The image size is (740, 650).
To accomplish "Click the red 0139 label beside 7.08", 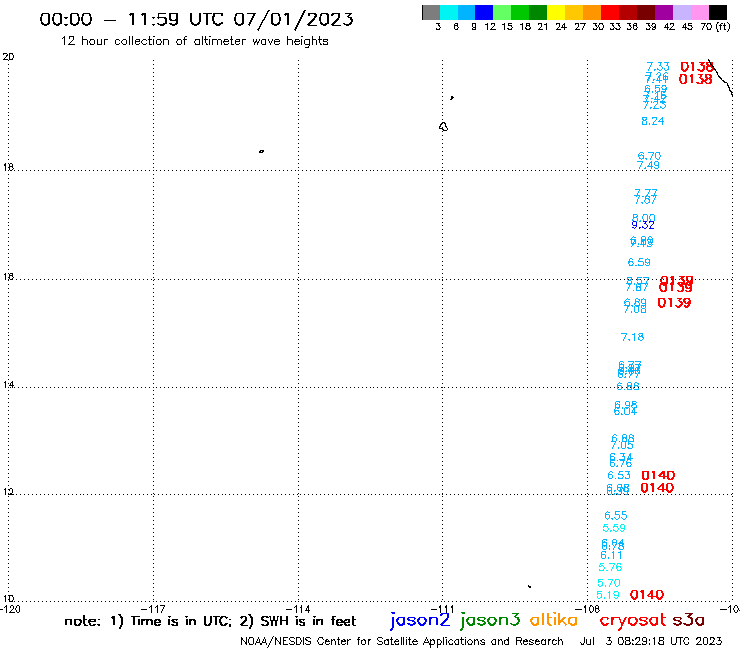I will tap(674, 303).
